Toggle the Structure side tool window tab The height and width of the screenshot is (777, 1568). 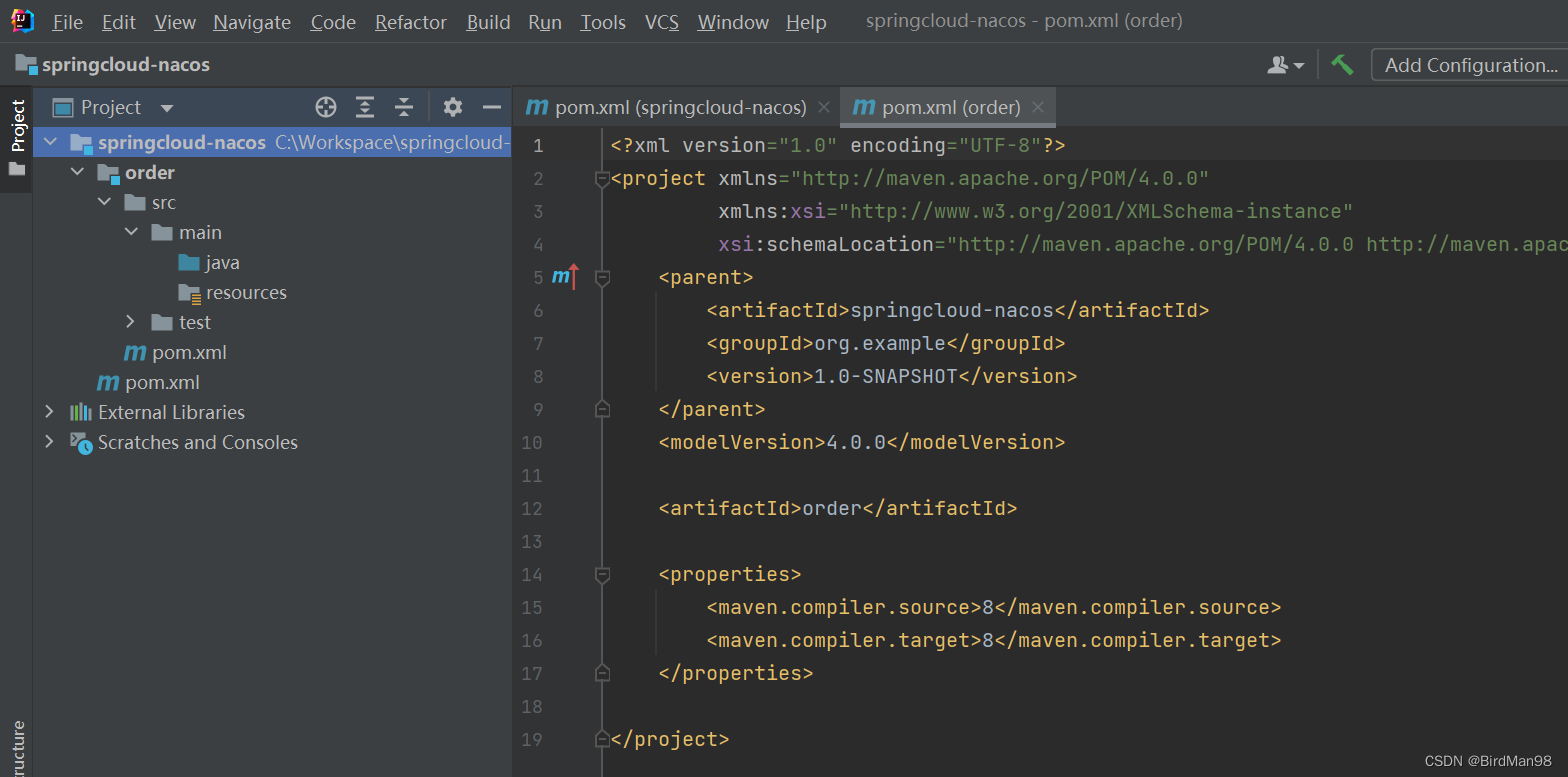(x=17, y=748)
